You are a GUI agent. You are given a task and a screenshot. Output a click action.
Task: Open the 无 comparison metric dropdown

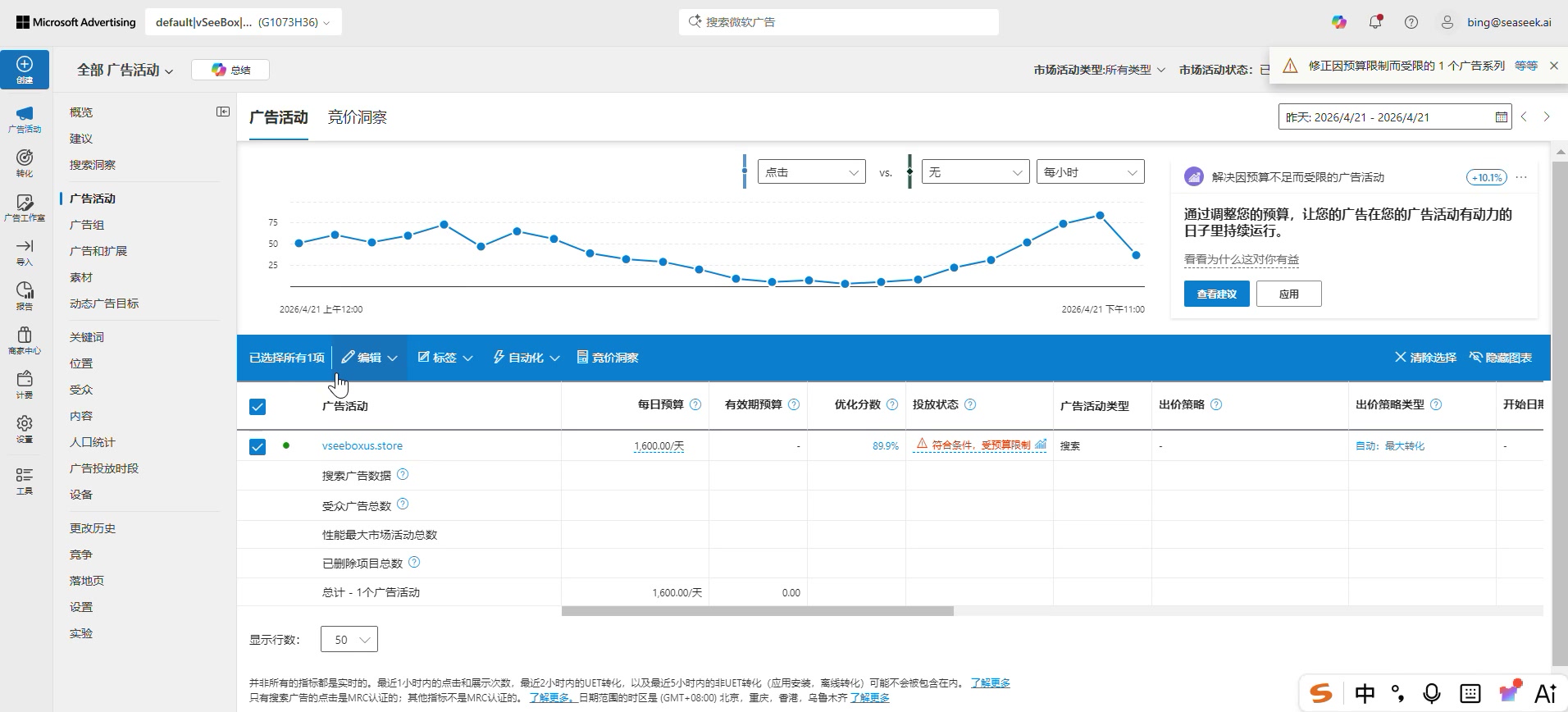point(975,172)
